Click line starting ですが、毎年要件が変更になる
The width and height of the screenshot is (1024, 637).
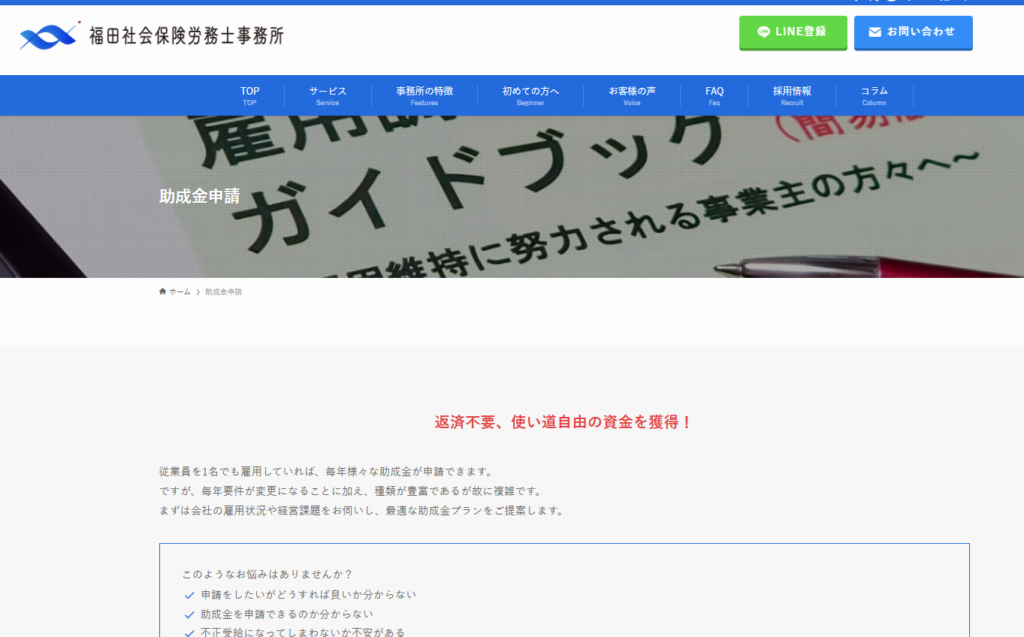click(351, 491)
